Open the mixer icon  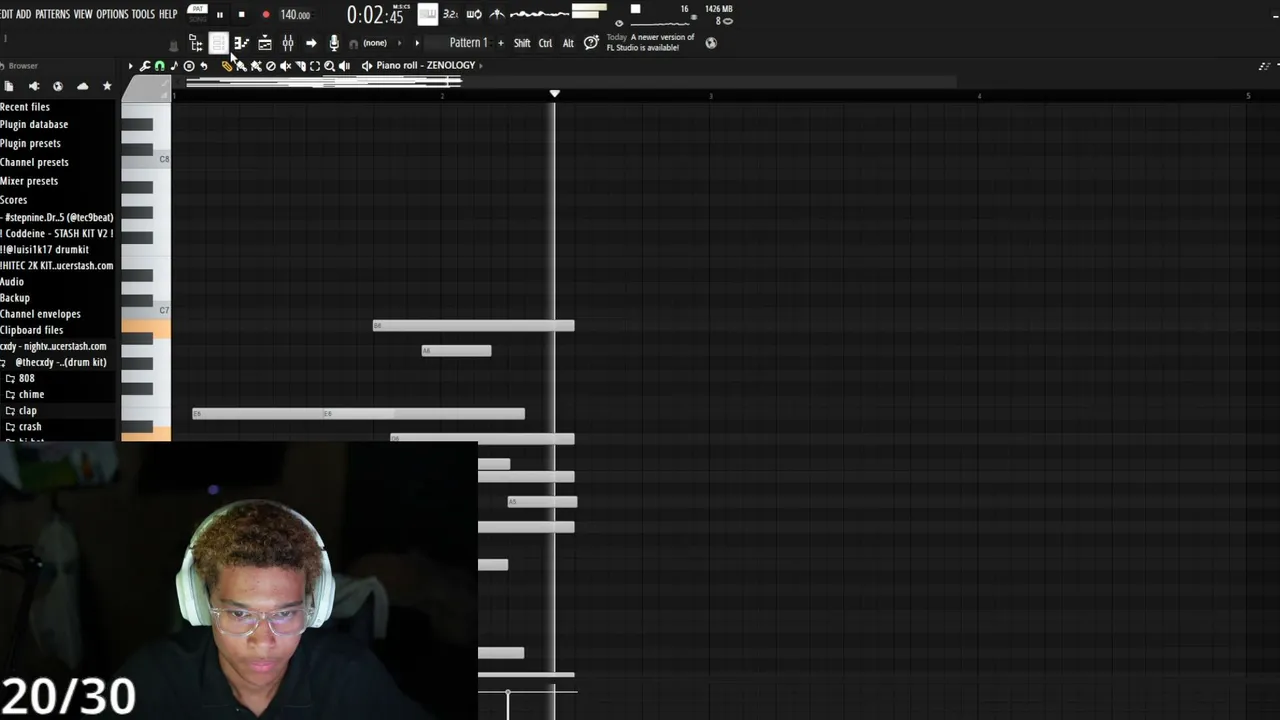coord(288,43)
